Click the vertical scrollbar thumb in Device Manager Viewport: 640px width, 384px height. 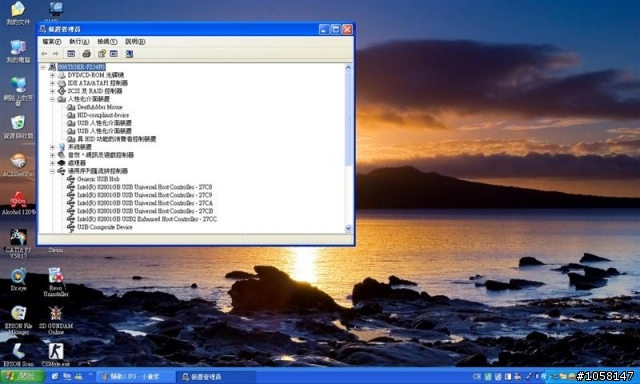coord(349,118)
